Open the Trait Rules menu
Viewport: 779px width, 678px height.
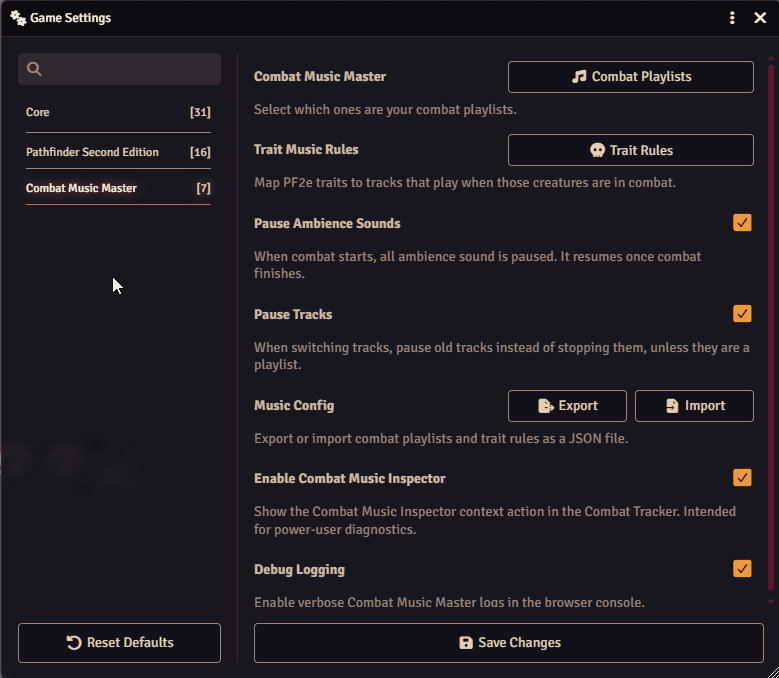pyautogui.click(x=630, y=150)
